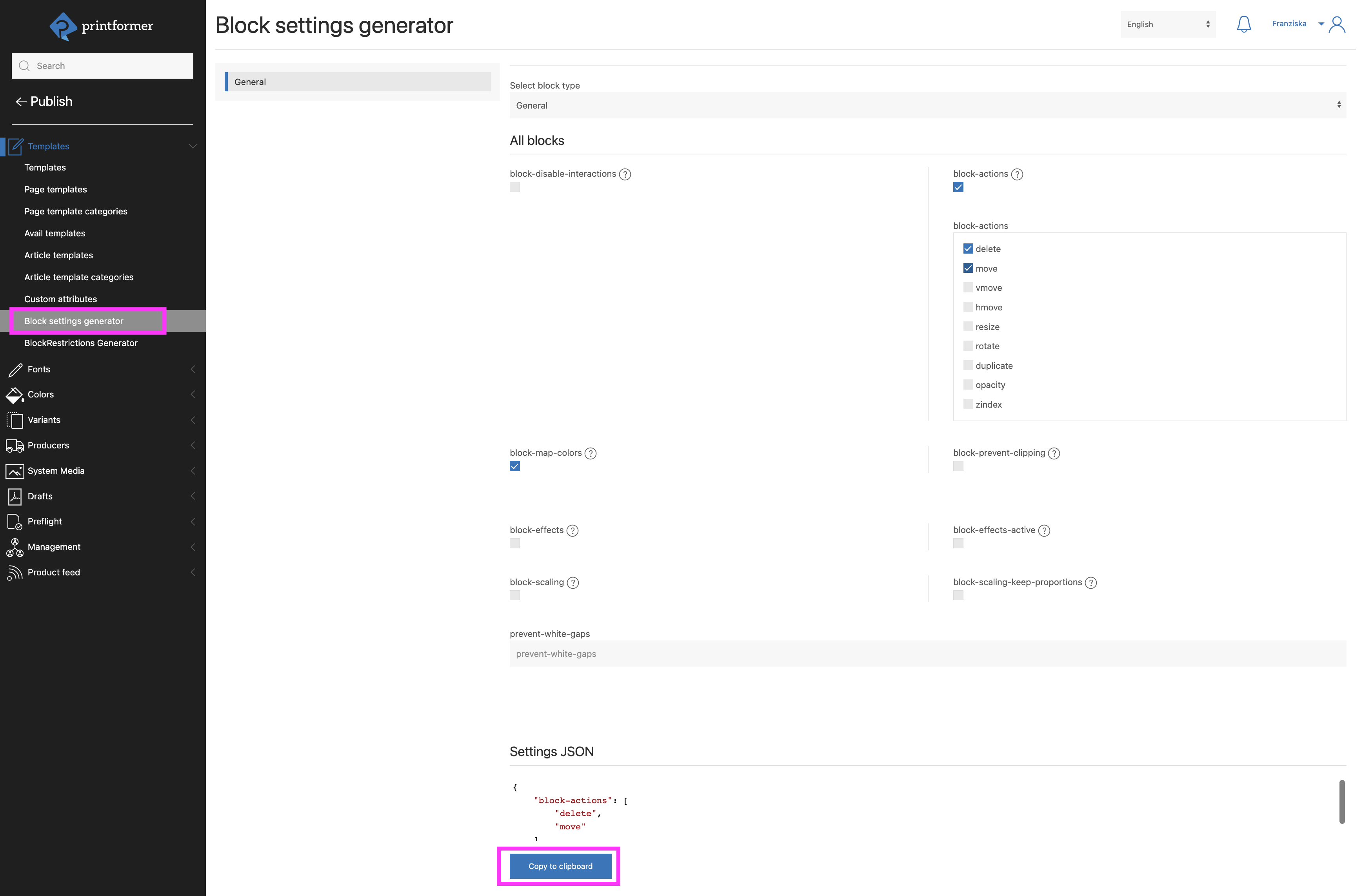This screenshot has width=1363, height=896.
Task: Select the General tab
Action: pyautogui.click(x=356, y=81)
